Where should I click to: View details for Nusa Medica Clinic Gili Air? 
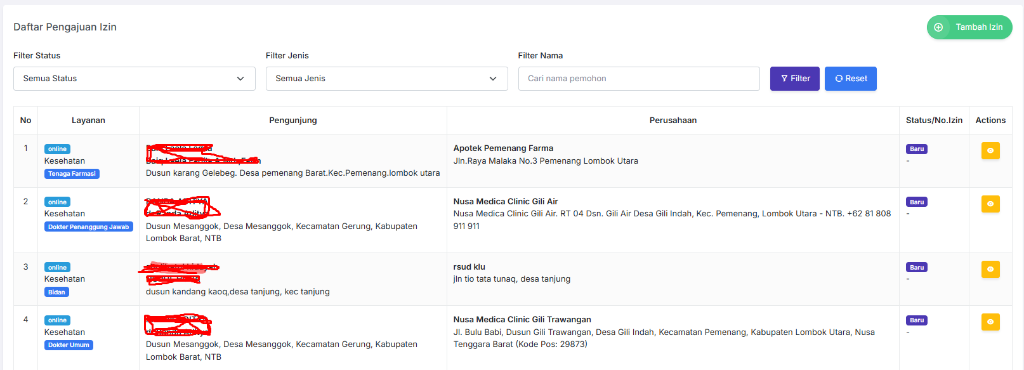pyautogui.click(x=990, y=204)
